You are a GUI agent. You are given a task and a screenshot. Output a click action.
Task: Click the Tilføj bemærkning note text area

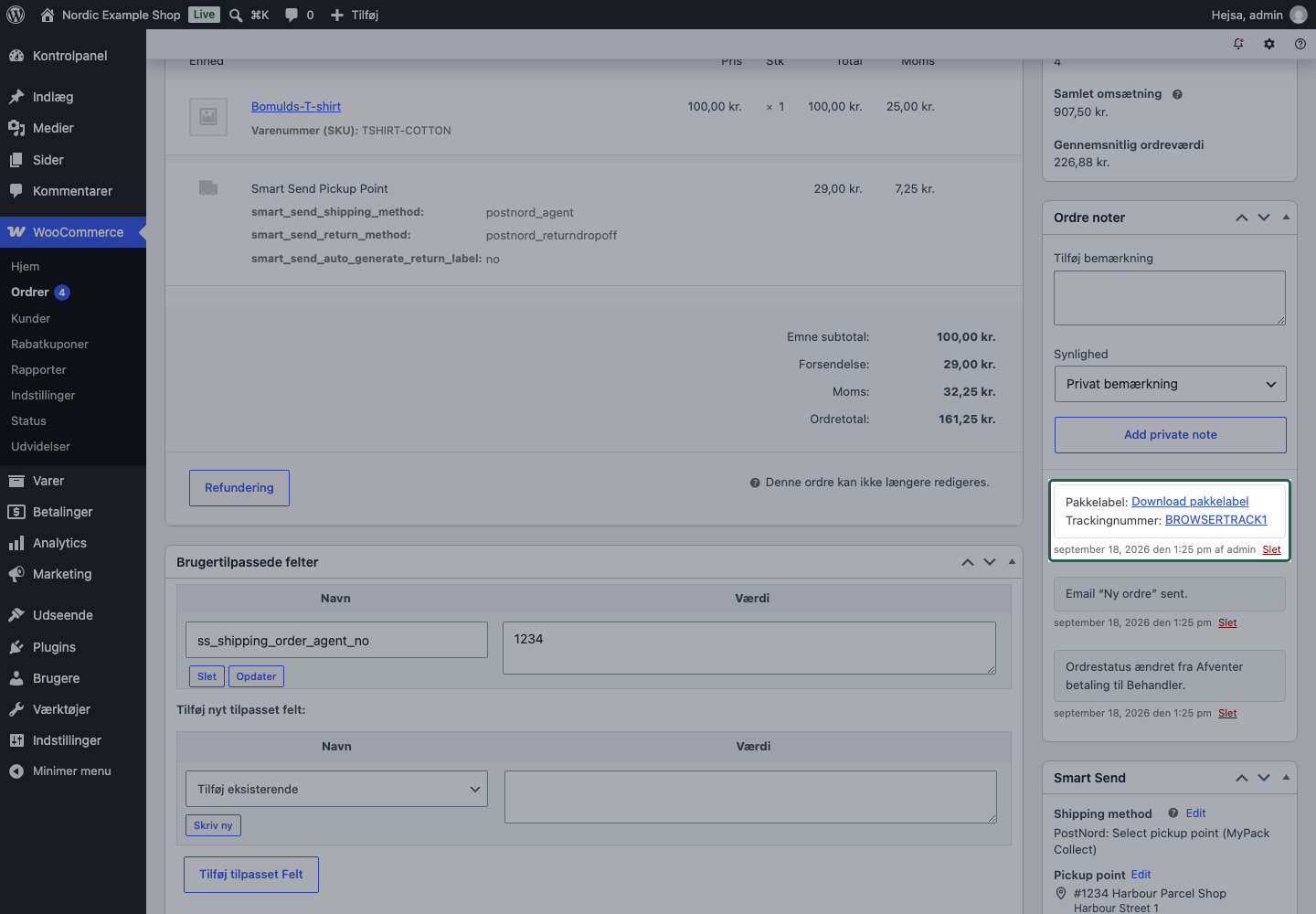[x=1170, y=298]
